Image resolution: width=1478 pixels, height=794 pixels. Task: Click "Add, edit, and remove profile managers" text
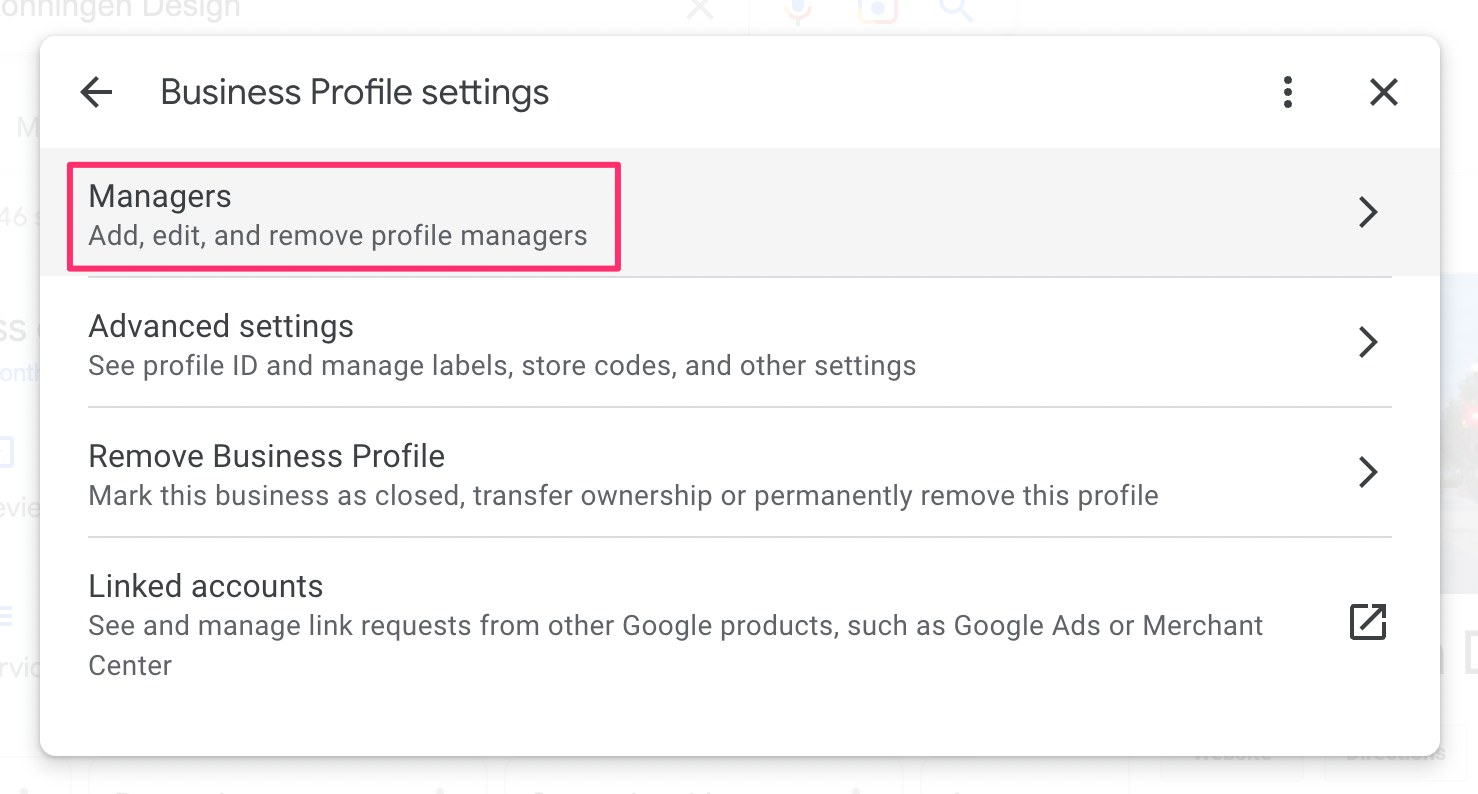(x=337, y=236)
